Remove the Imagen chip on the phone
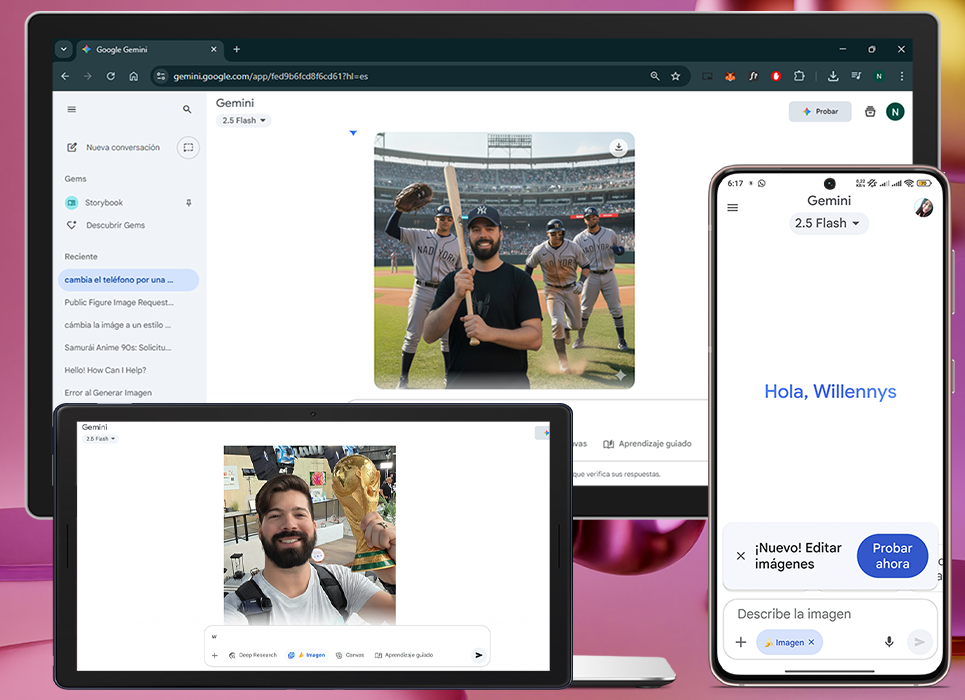 point(811,642)
